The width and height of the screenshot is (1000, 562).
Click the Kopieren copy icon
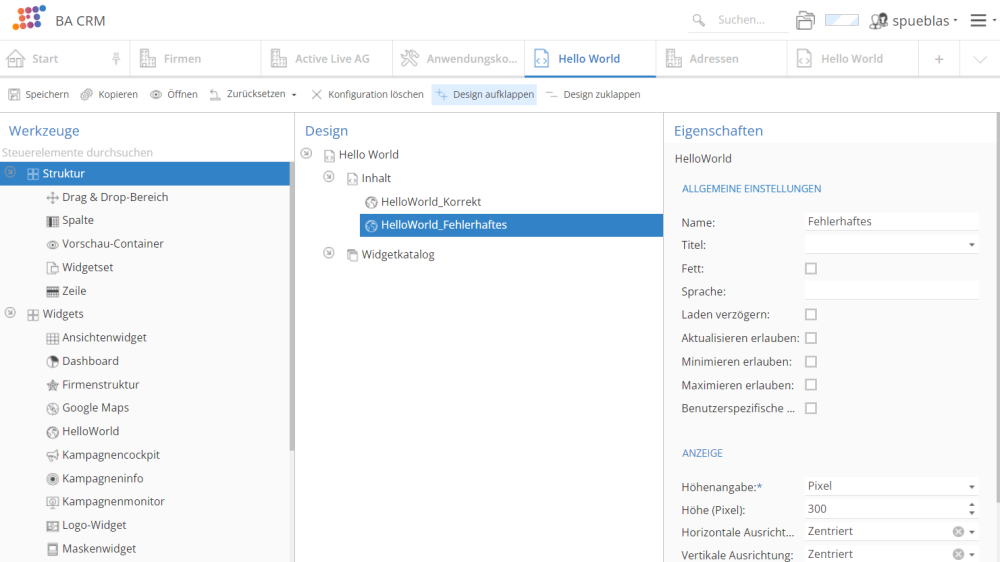coord(87,95)
